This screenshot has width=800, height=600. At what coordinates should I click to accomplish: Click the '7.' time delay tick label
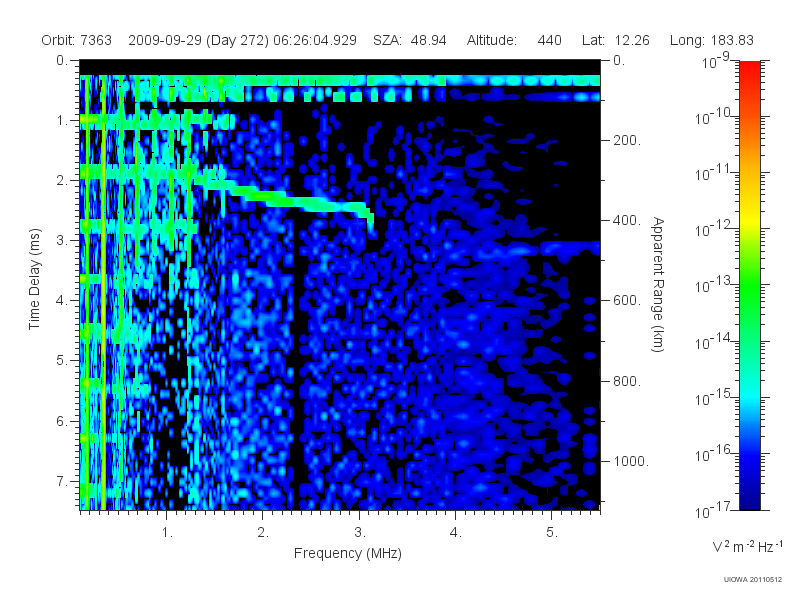click(x=62, y=481)
